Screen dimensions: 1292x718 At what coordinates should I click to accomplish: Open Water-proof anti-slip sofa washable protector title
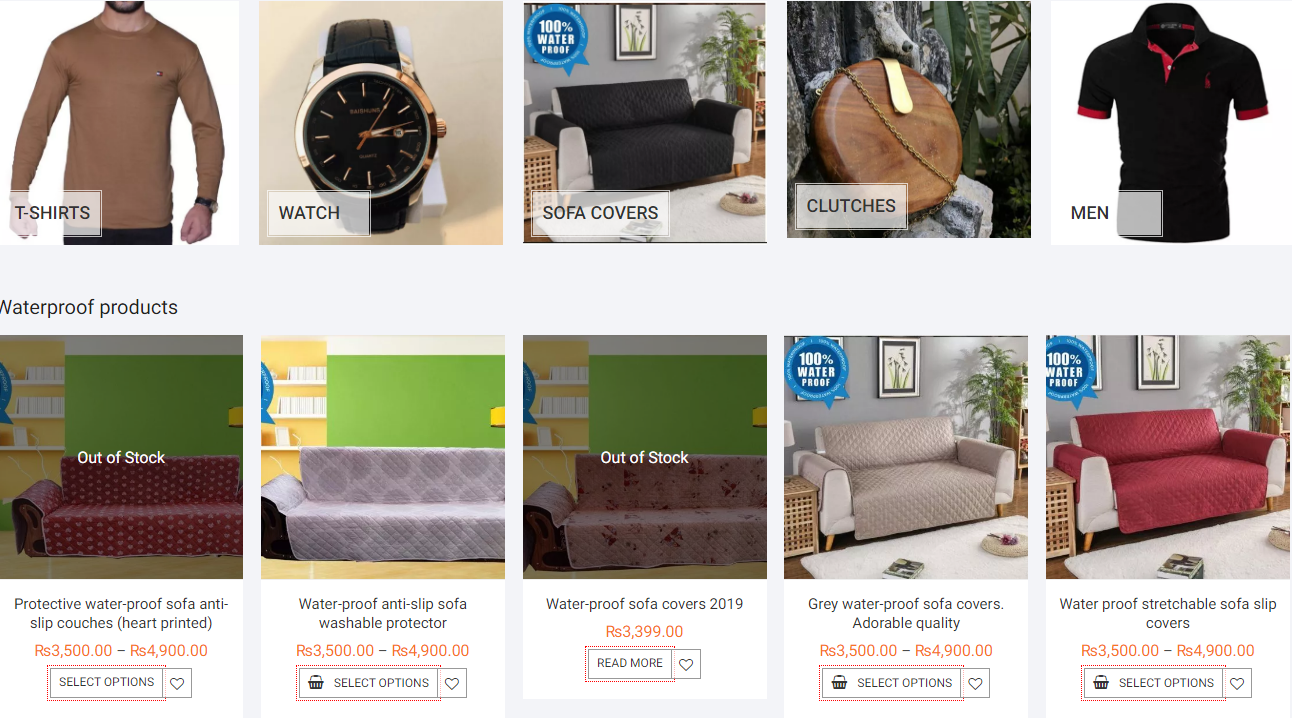coord(383,613)
